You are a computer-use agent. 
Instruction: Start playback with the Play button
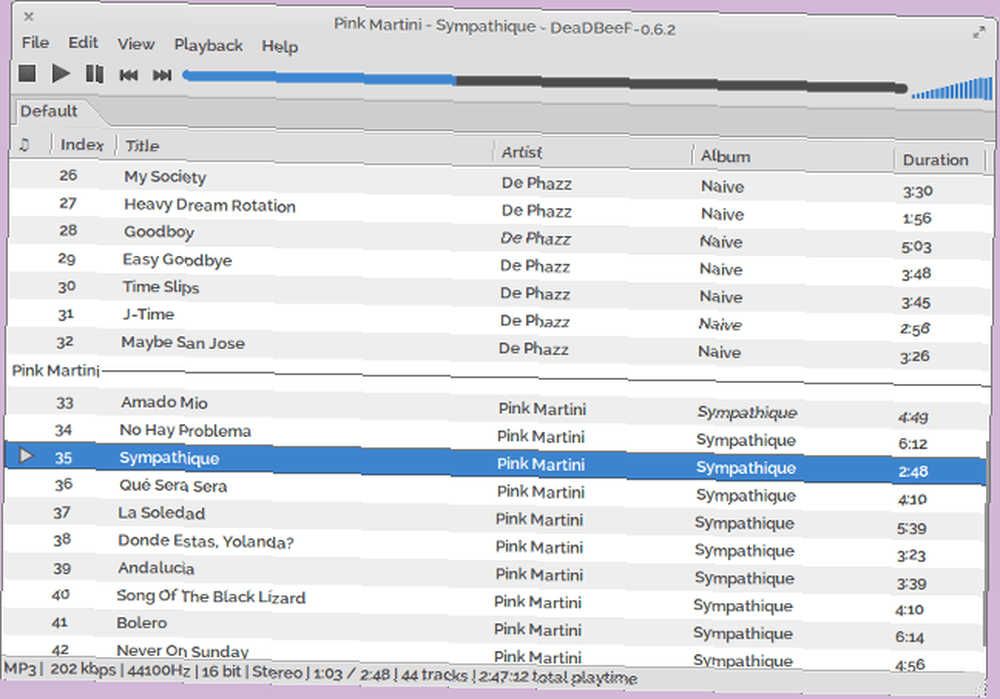click(x=61, y=74)
